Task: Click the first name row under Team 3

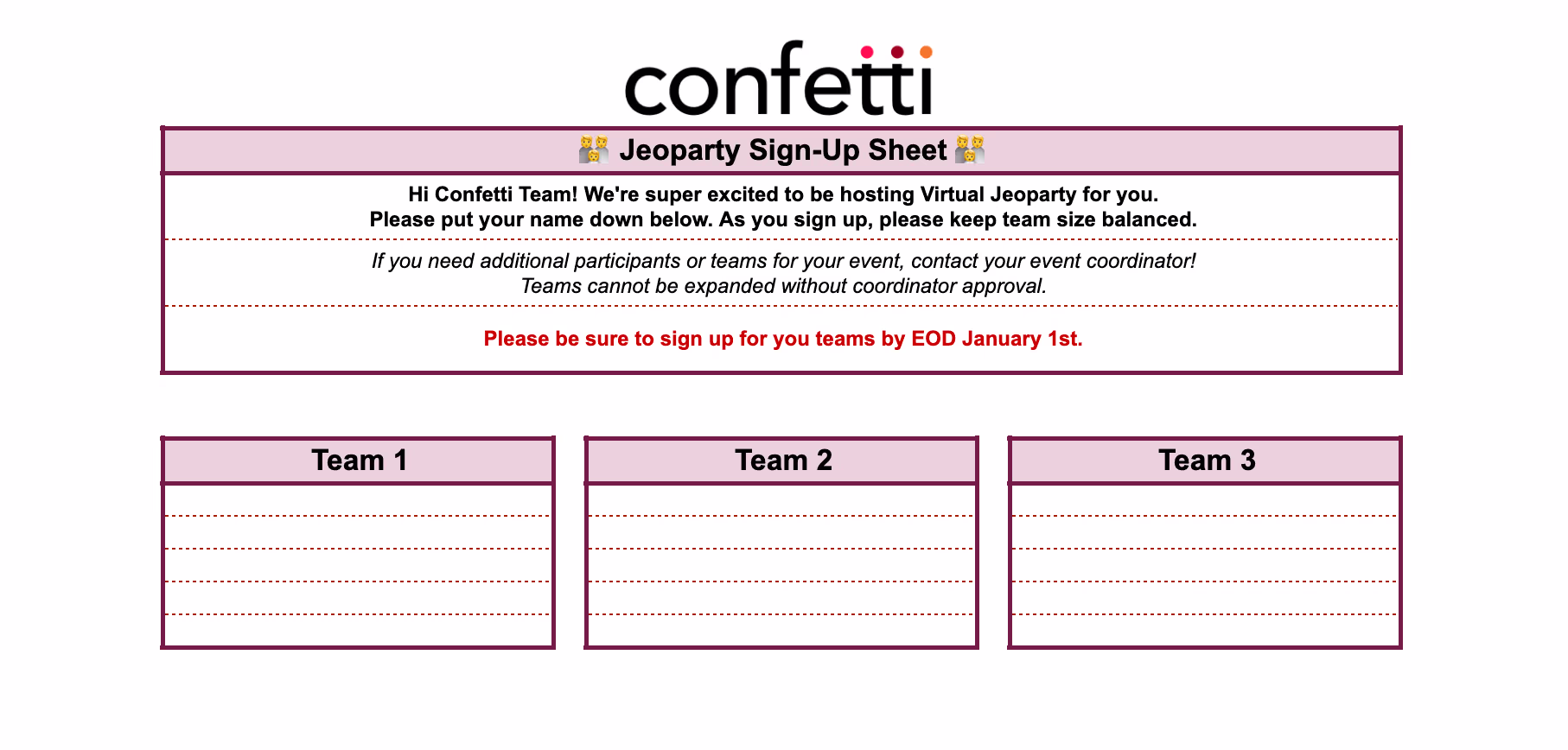Action: 1205,500
